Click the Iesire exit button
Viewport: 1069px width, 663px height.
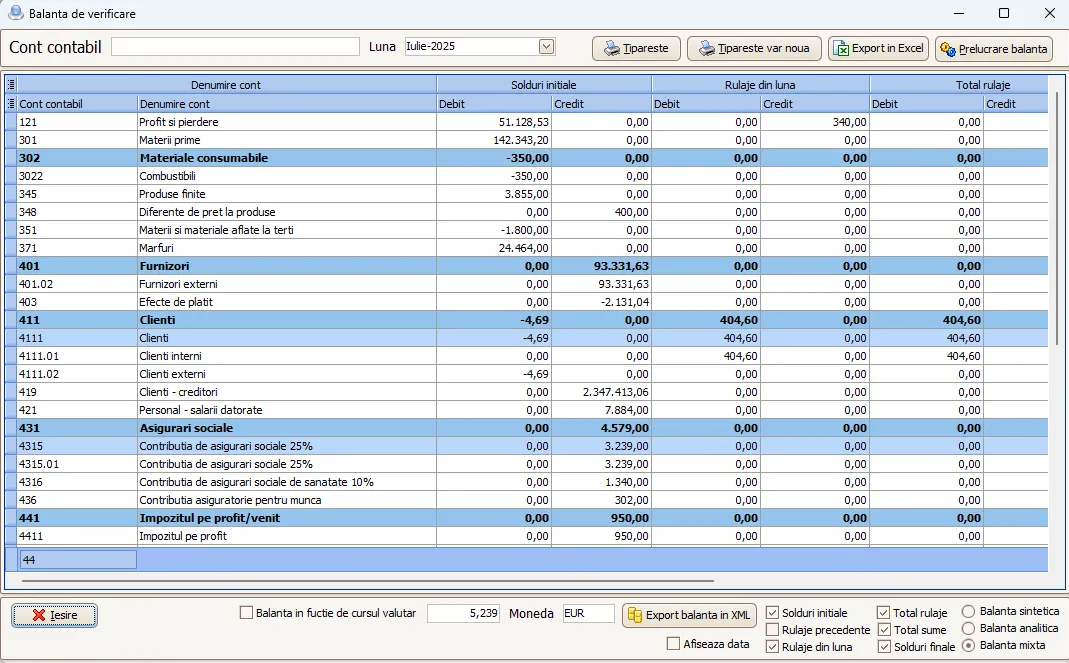(55, 615)
